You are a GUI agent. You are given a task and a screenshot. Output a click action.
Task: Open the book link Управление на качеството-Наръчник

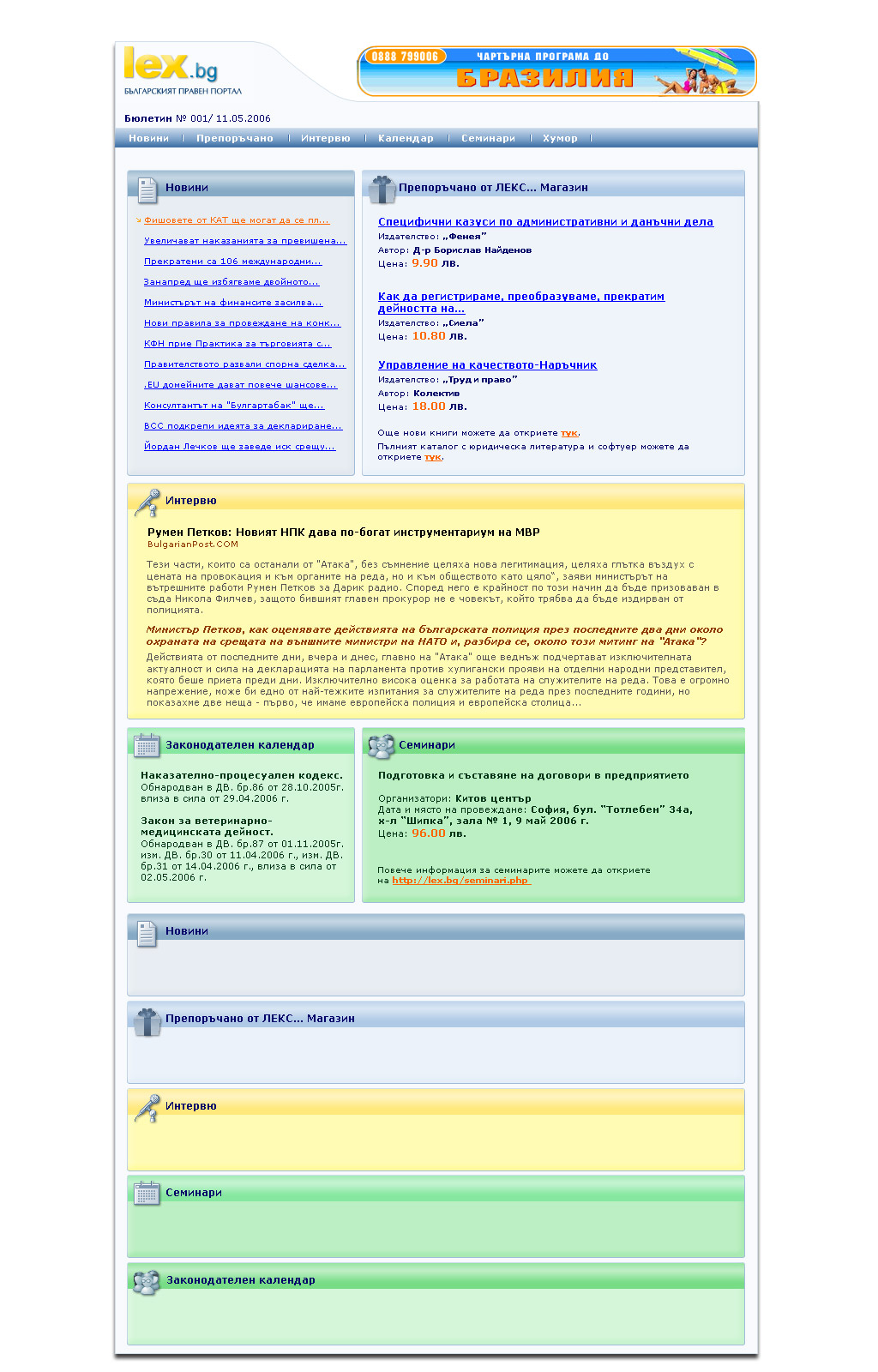(487, 365)
